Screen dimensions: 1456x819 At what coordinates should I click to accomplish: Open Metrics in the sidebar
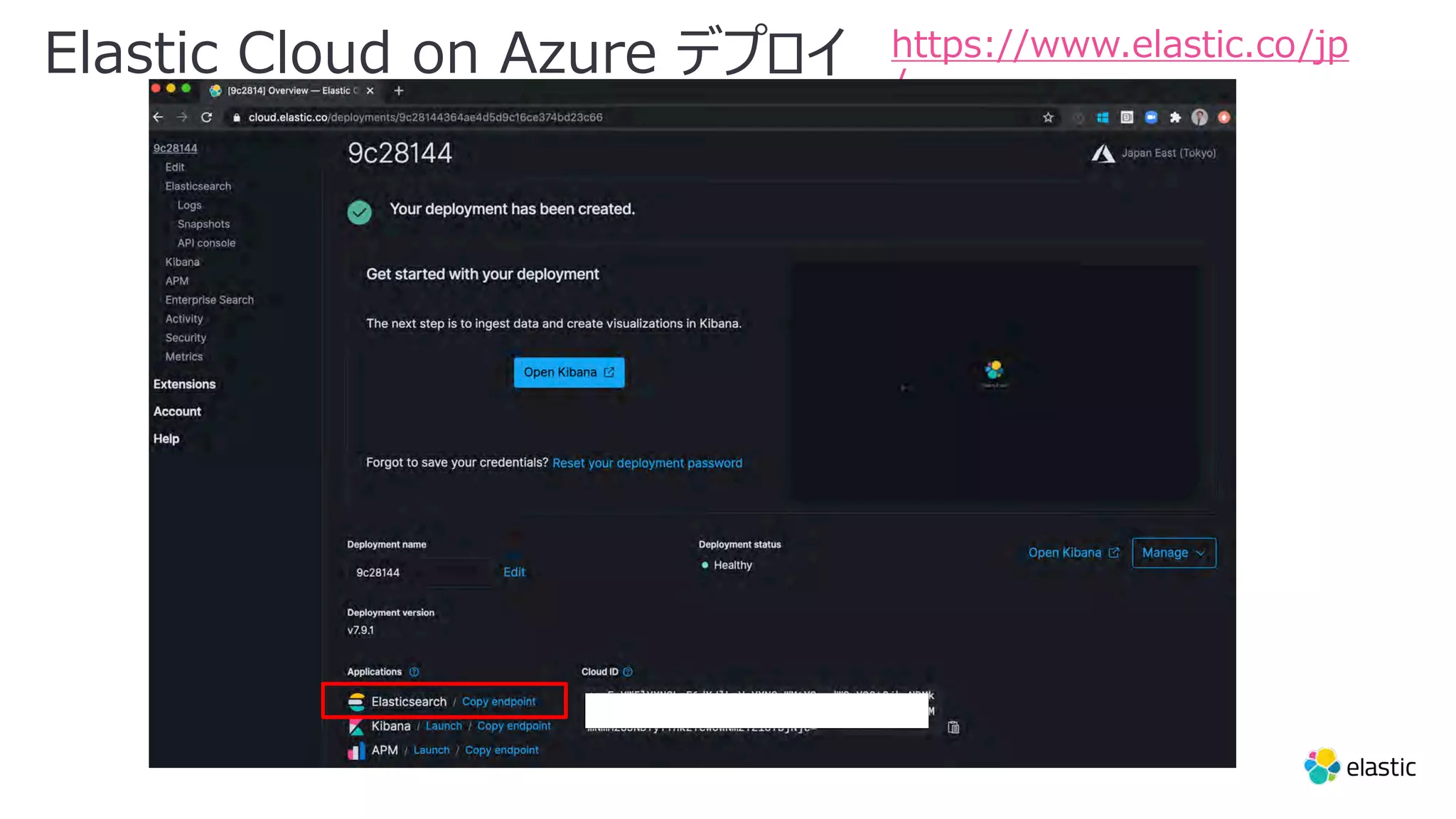[184, 357]
